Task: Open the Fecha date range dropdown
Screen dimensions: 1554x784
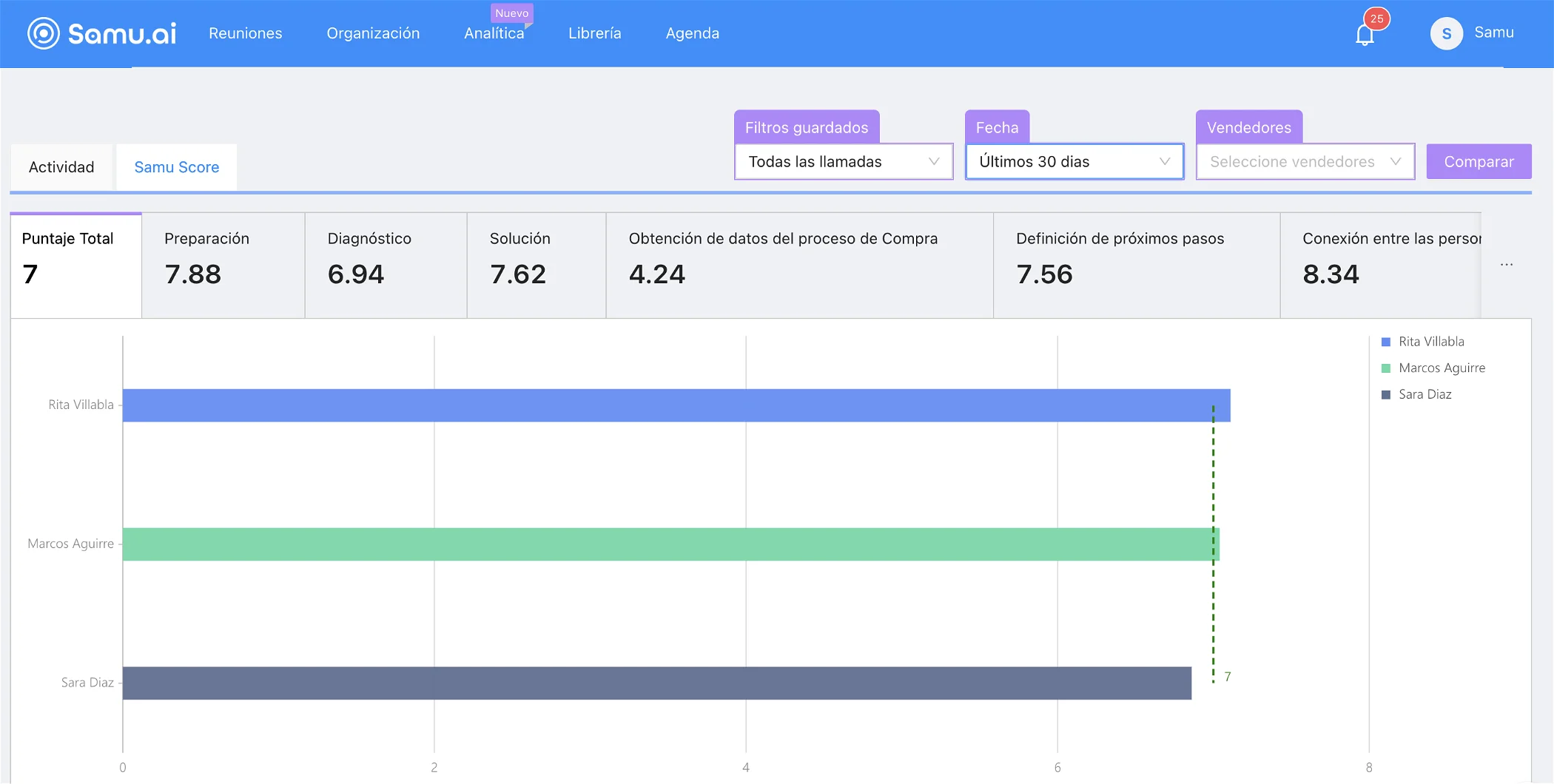Action: 1074,162
